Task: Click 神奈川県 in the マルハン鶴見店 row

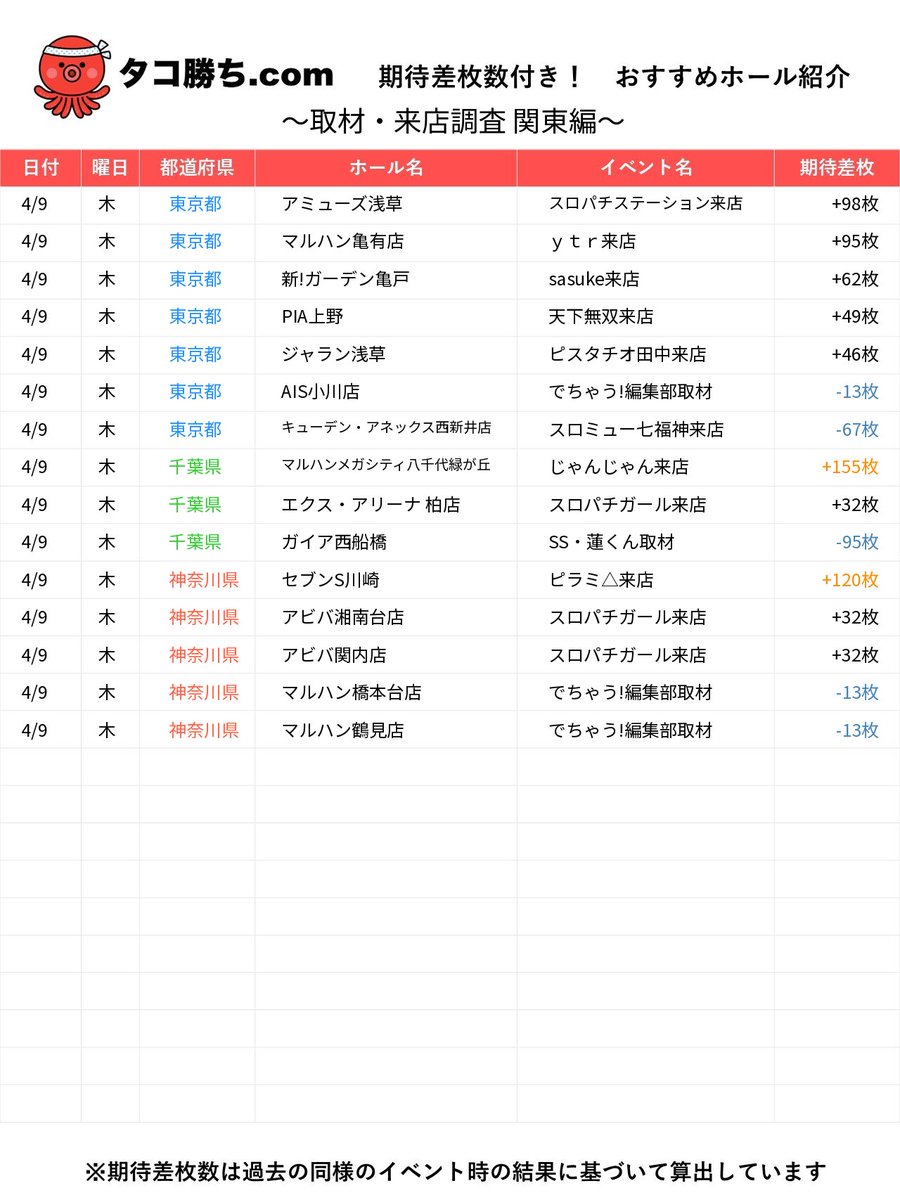Action: point(204,730)
